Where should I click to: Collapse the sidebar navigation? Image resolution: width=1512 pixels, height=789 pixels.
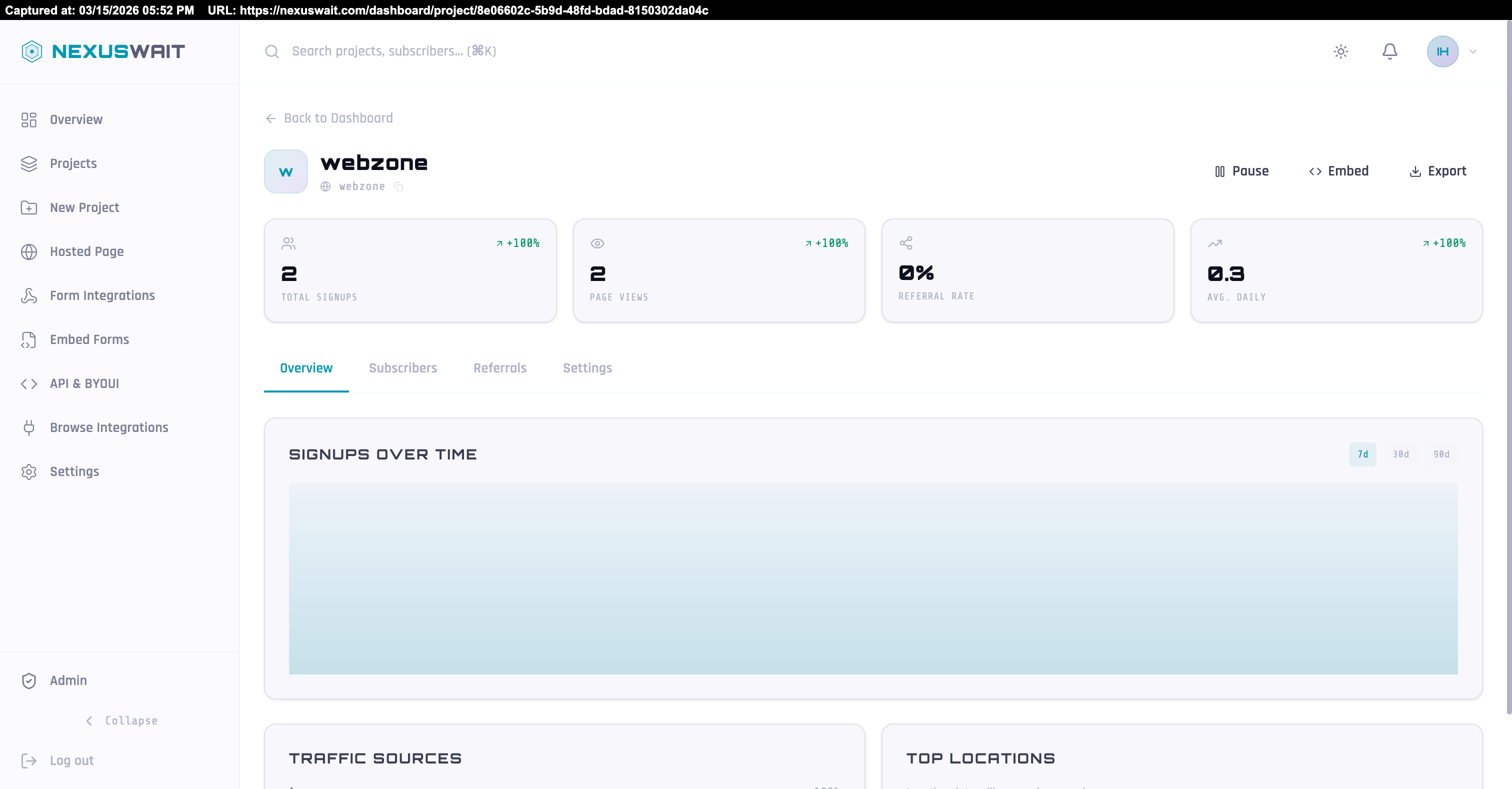tap(121, 720)
